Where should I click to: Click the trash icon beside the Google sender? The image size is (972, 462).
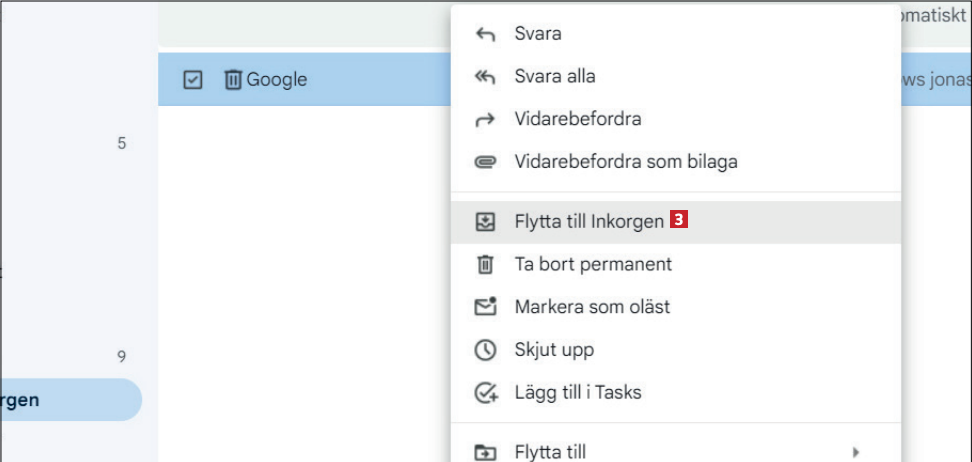[233, 79]
